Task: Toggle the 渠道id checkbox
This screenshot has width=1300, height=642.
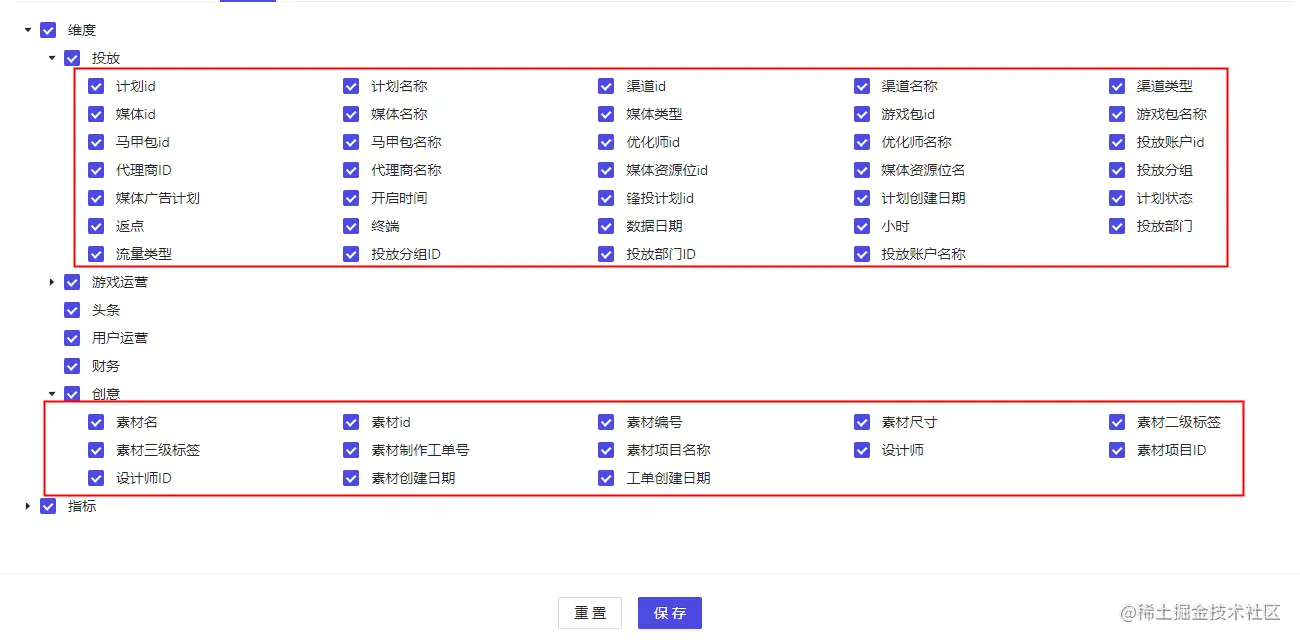Action: point(606,86)
